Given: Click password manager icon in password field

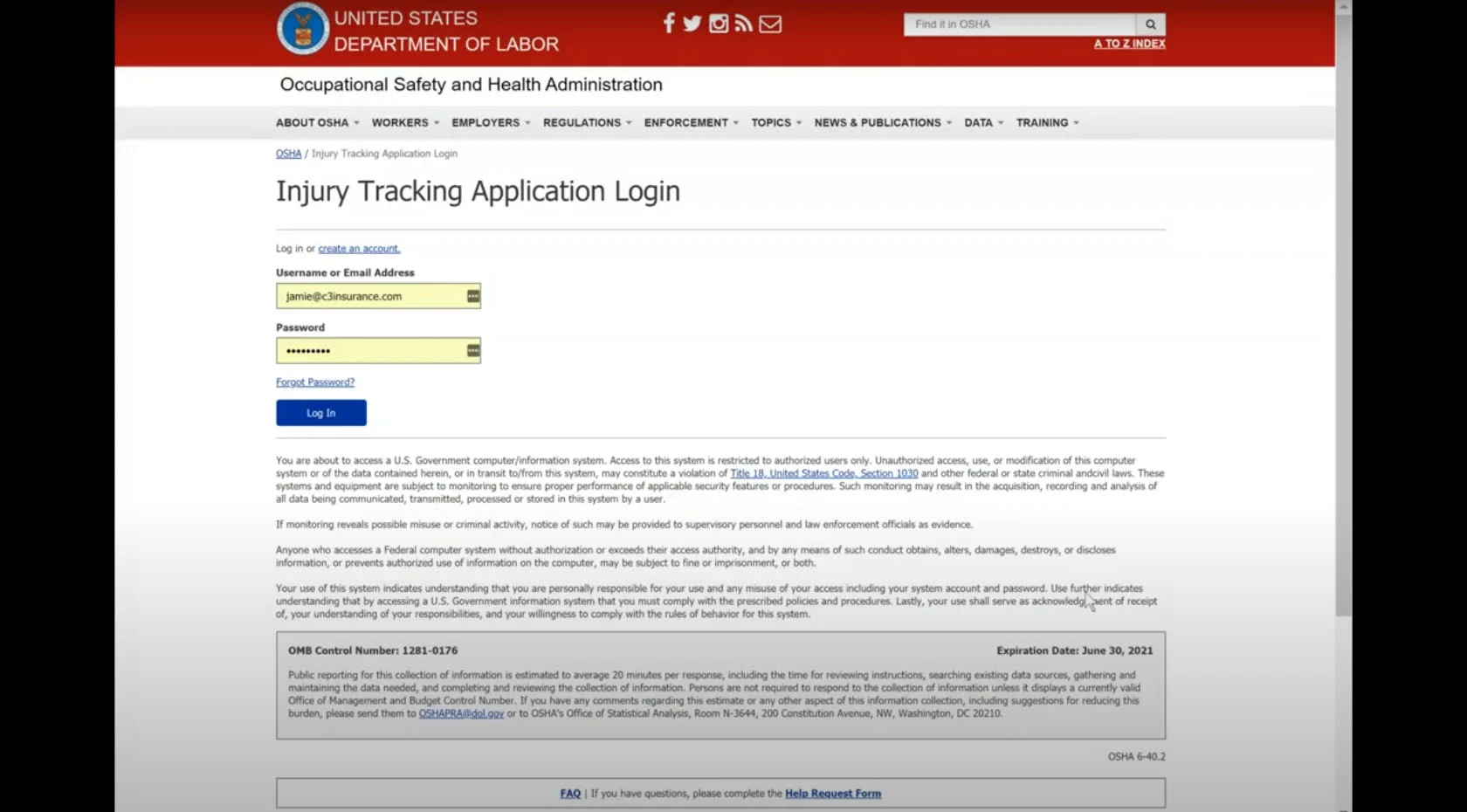Looking at the screenshot, I should (x=472, y=351).
